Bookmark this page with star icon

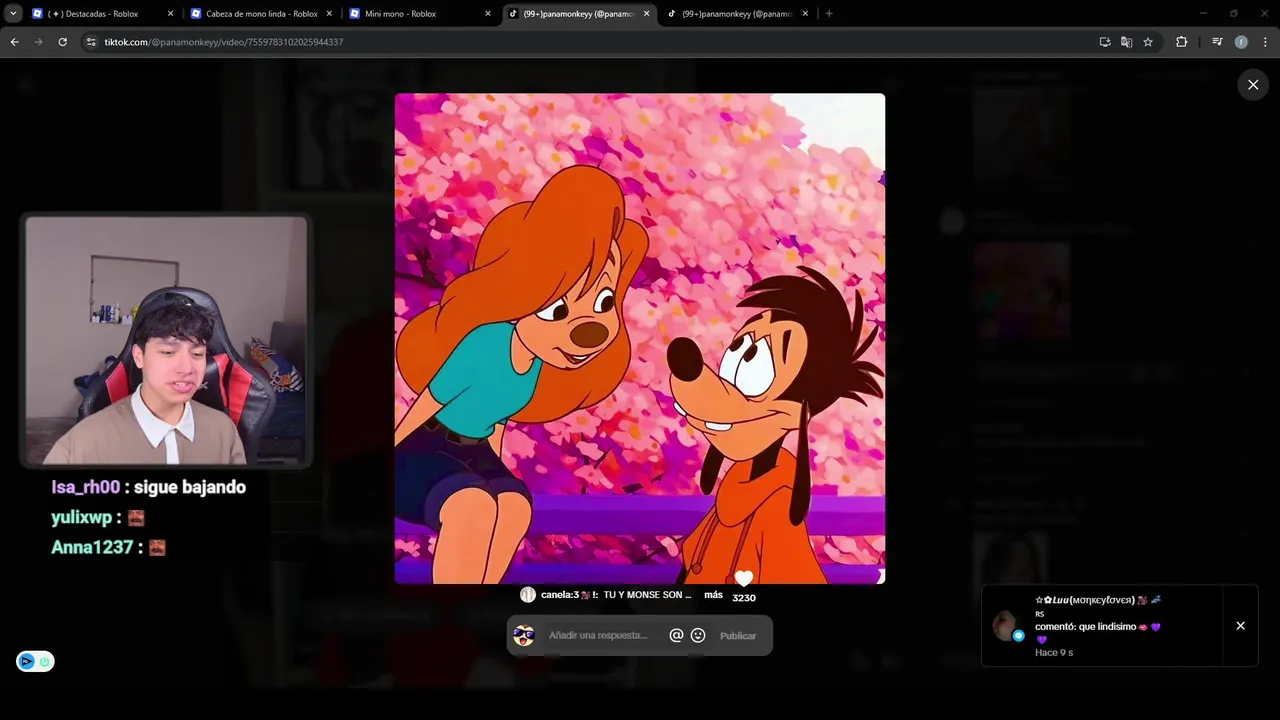(1148, 42)
